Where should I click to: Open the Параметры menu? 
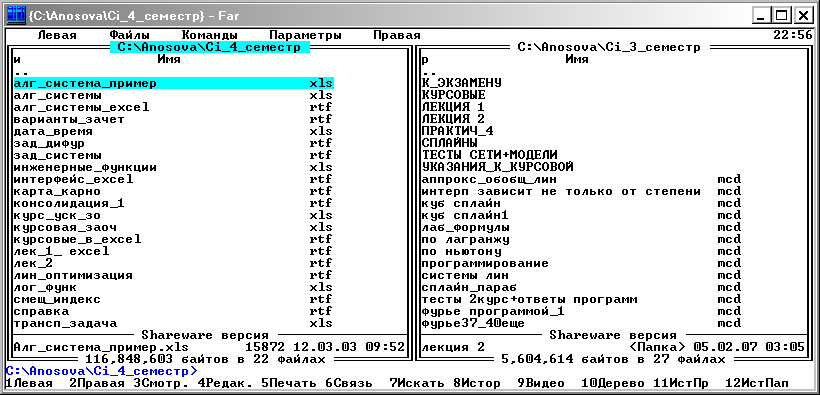click(305, 36)
